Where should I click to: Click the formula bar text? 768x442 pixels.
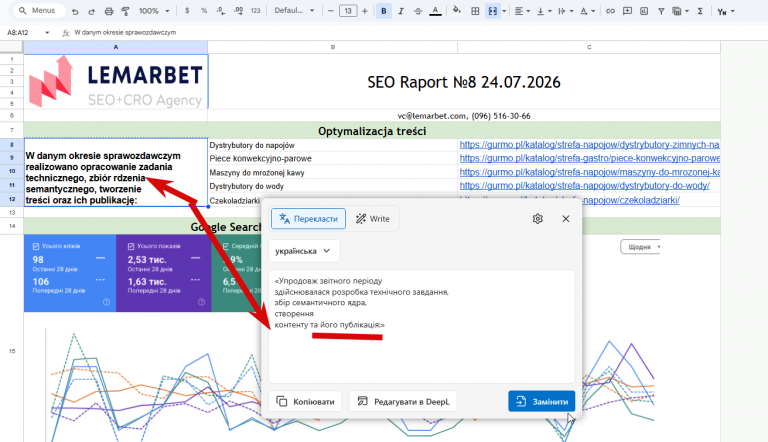(125, 32)
